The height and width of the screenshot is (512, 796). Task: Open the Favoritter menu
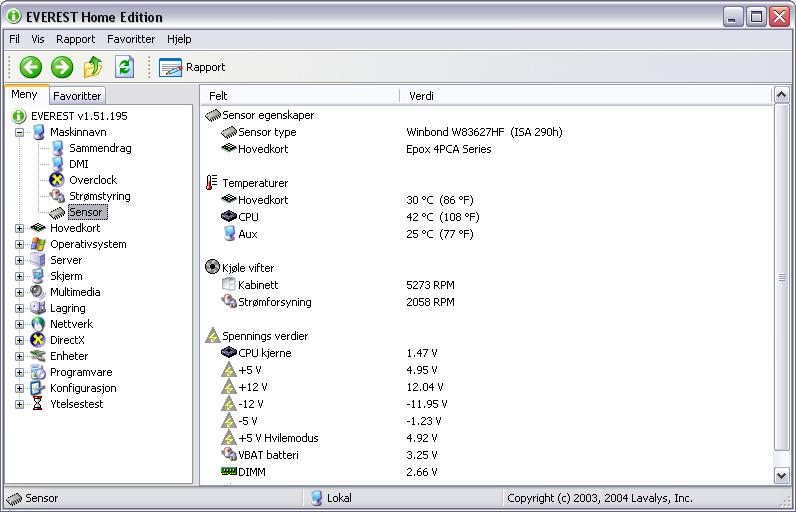131,39
